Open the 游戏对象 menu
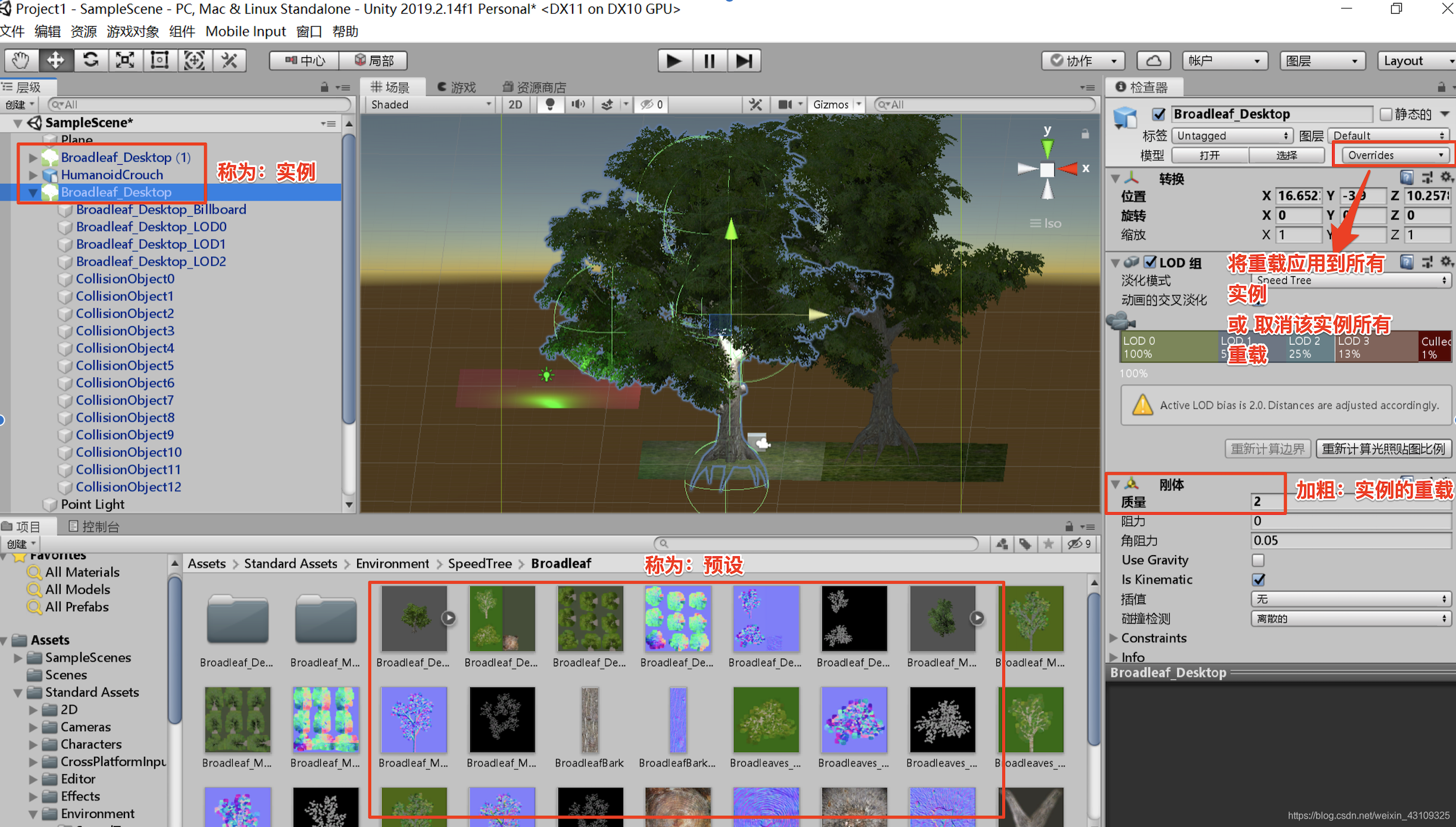This screenshot has width=1456, height=827. point(132,32)
